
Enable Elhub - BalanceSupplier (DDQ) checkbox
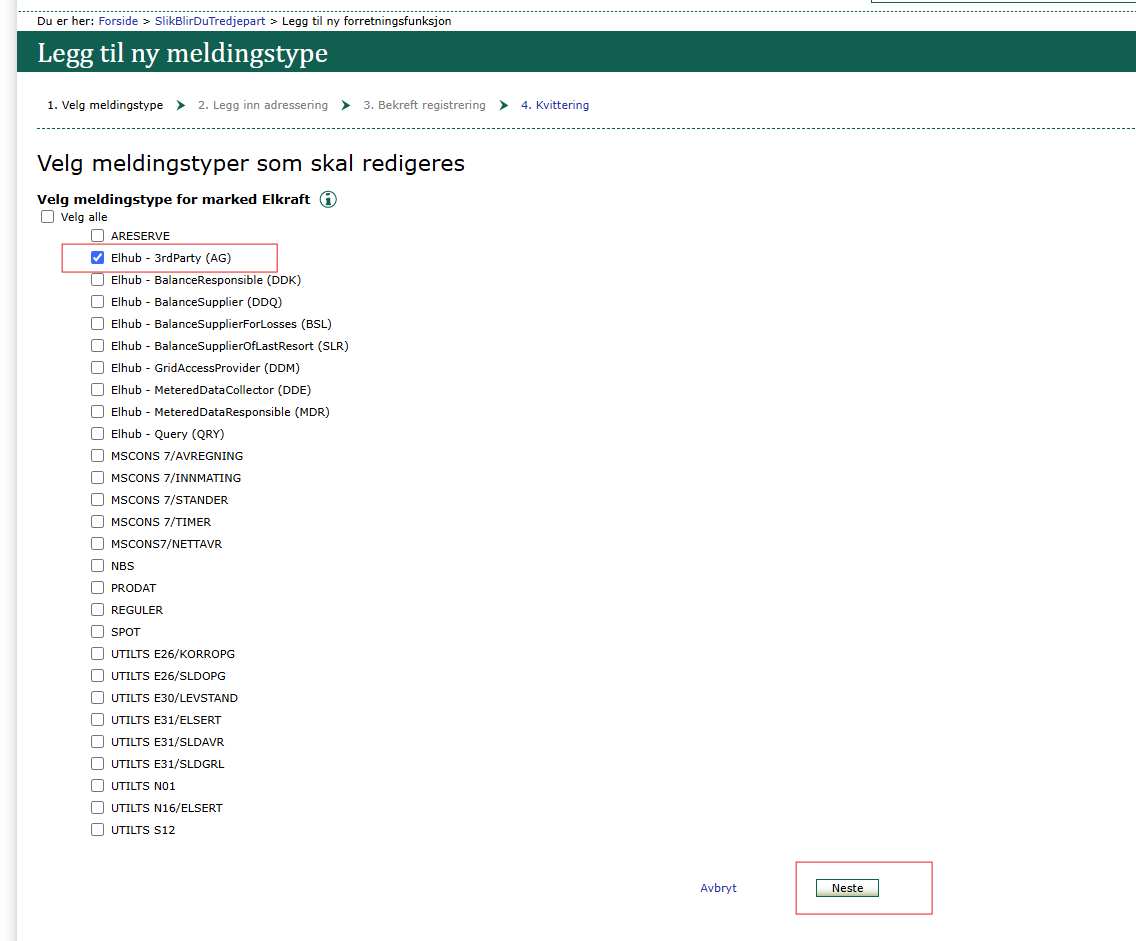coord(98,301)
